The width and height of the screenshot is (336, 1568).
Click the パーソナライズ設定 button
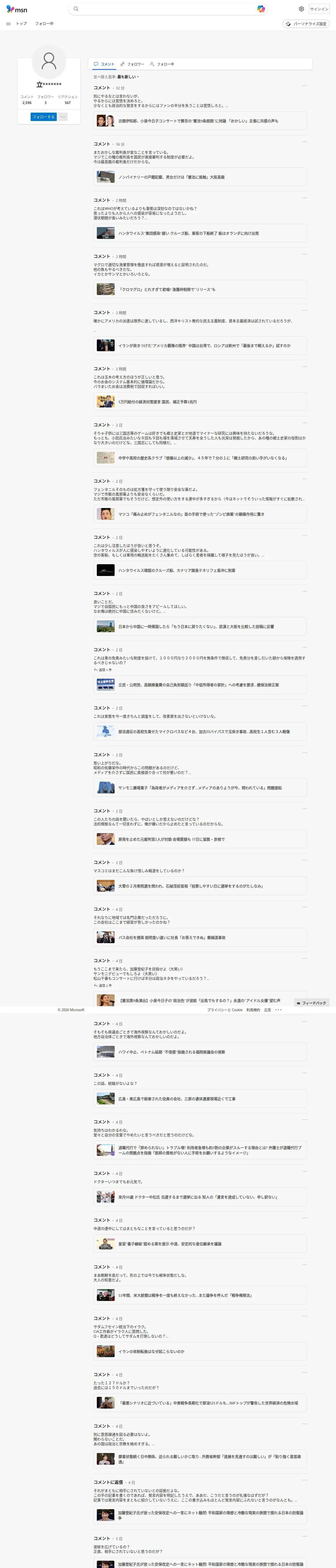[x=306, y=24]
